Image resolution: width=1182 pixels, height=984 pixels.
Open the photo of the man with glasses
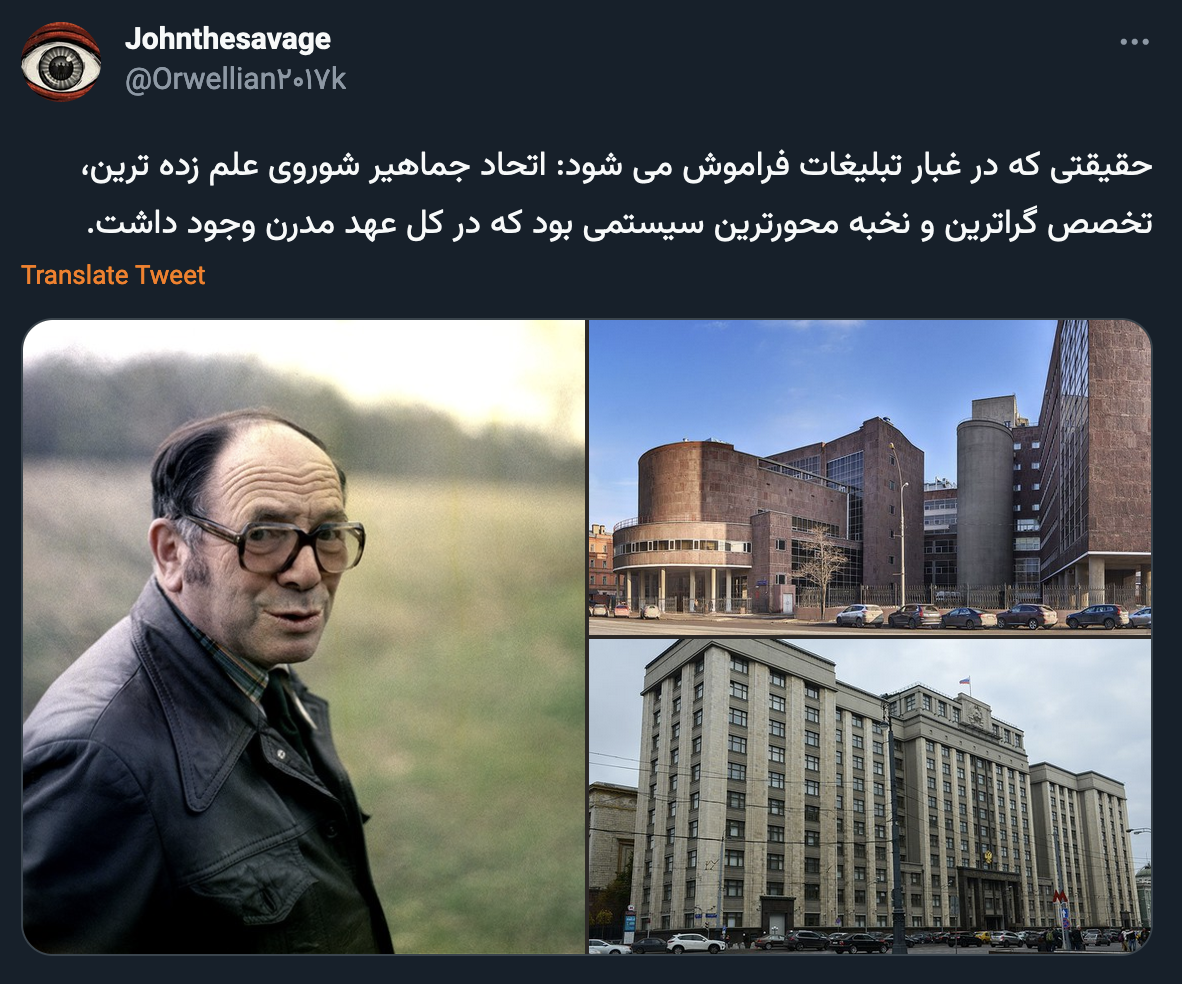(x=304, y=637)
